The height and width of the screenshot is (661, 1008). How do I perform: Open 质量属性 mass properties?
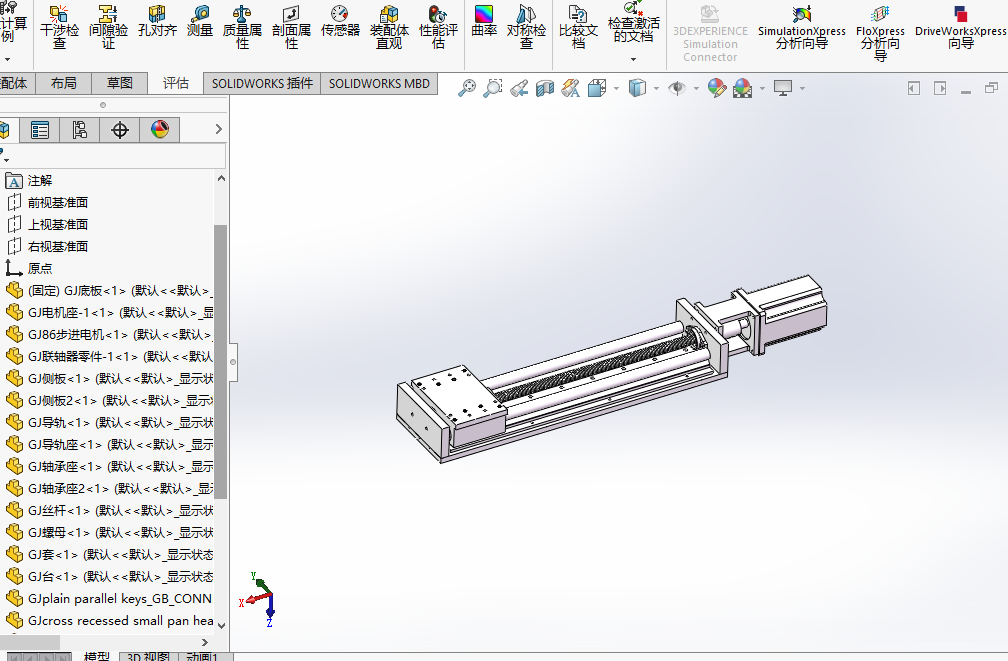(x=242, y=27)
